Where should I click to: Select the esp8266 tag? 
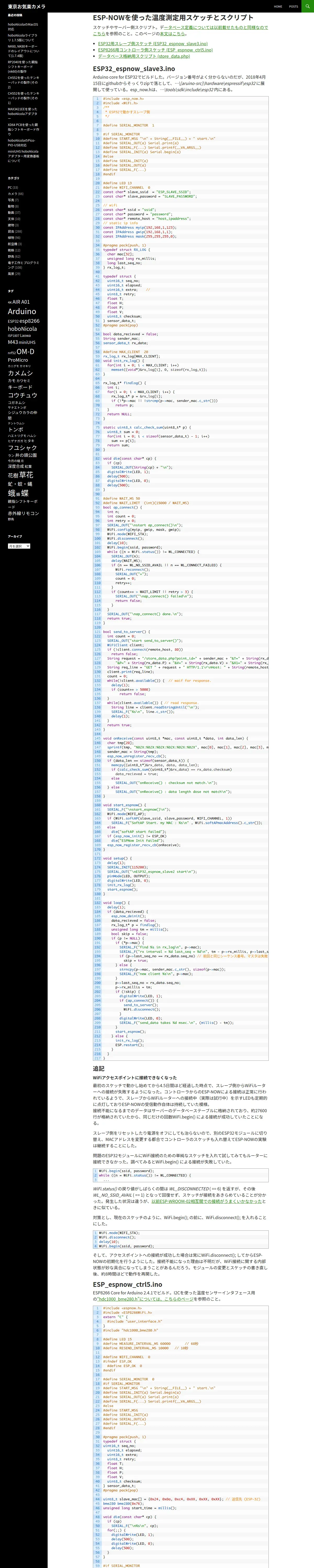29,321
